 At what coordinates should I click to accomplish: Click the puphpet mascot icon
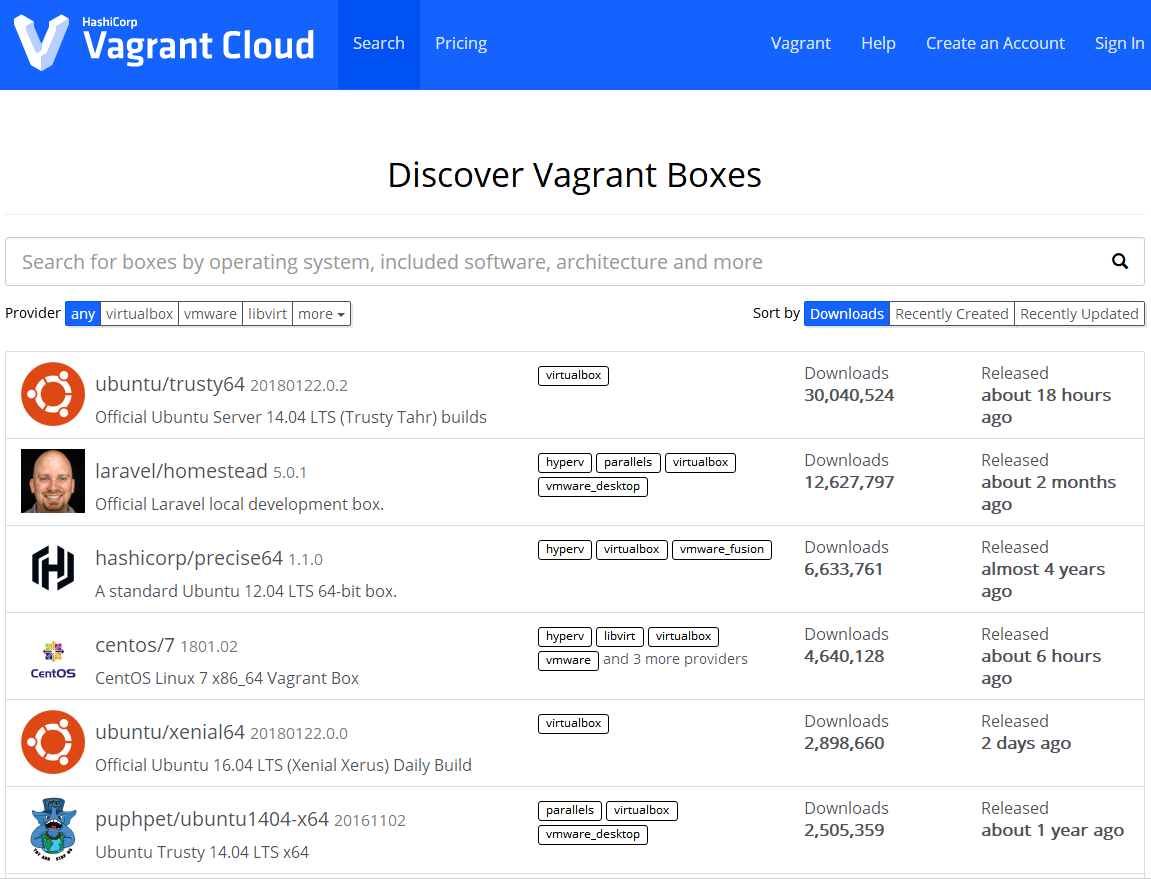53,829
